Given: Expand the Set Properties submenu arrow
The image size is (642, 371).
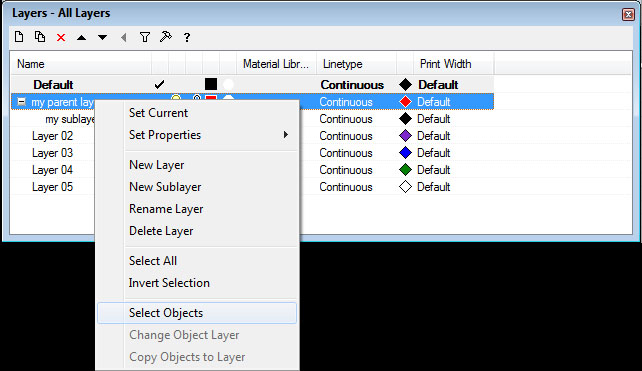Looking at the screenshot, I should (x=286, y=135).
